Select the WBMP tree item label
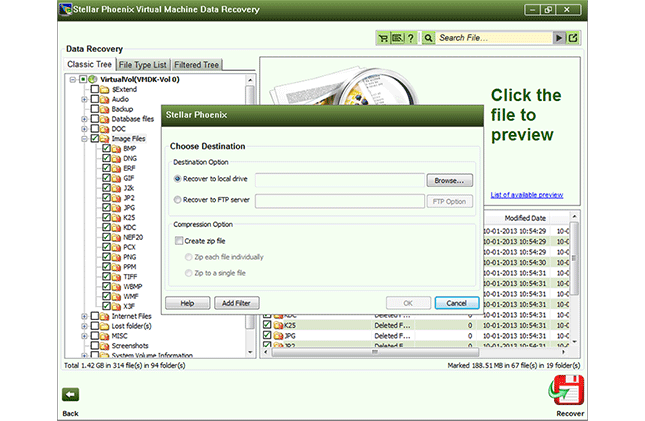 coord(132,286)
